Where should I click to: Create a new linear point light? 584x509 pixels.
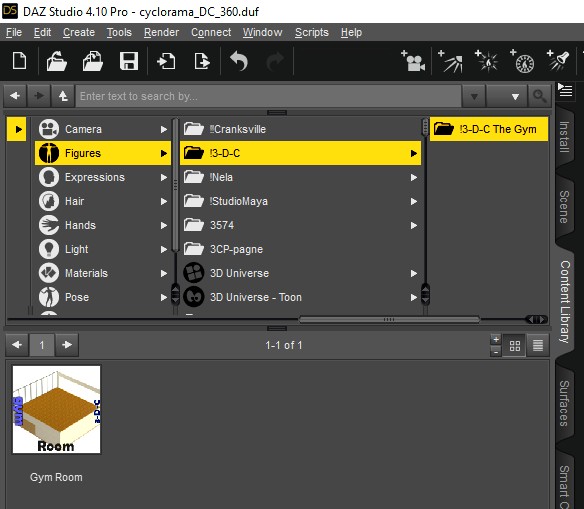(522, 61)
